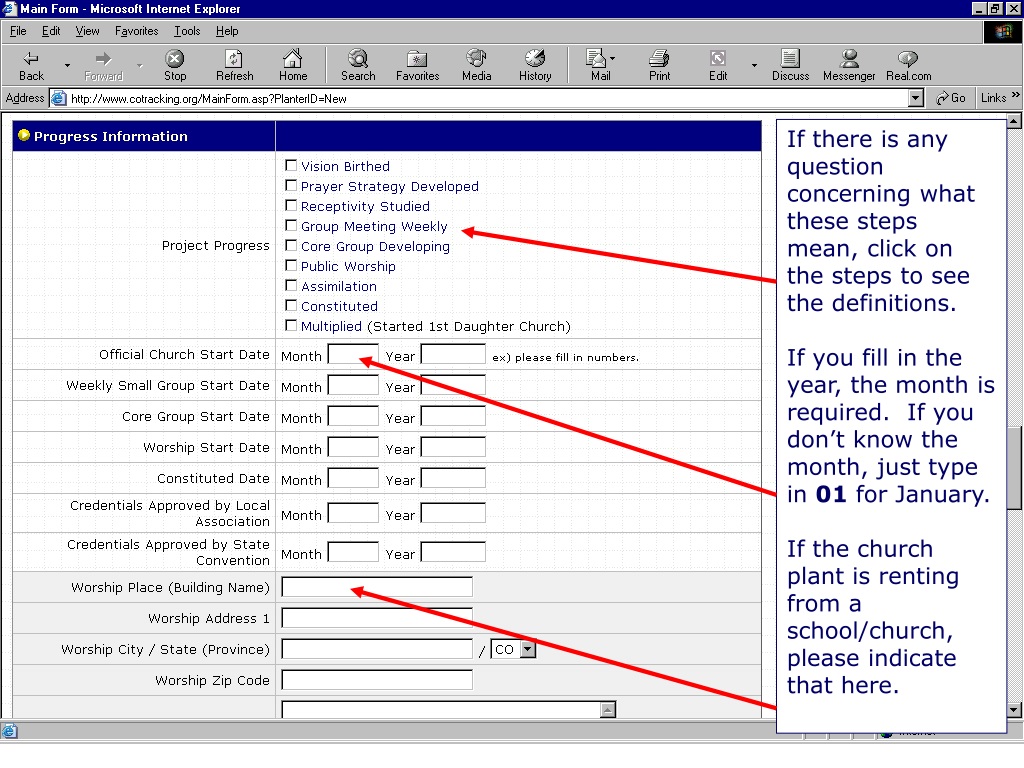Enable the Group Meeting Weekly checkbox
This screenshot has width=1024, height=768.
coord(291,226)
